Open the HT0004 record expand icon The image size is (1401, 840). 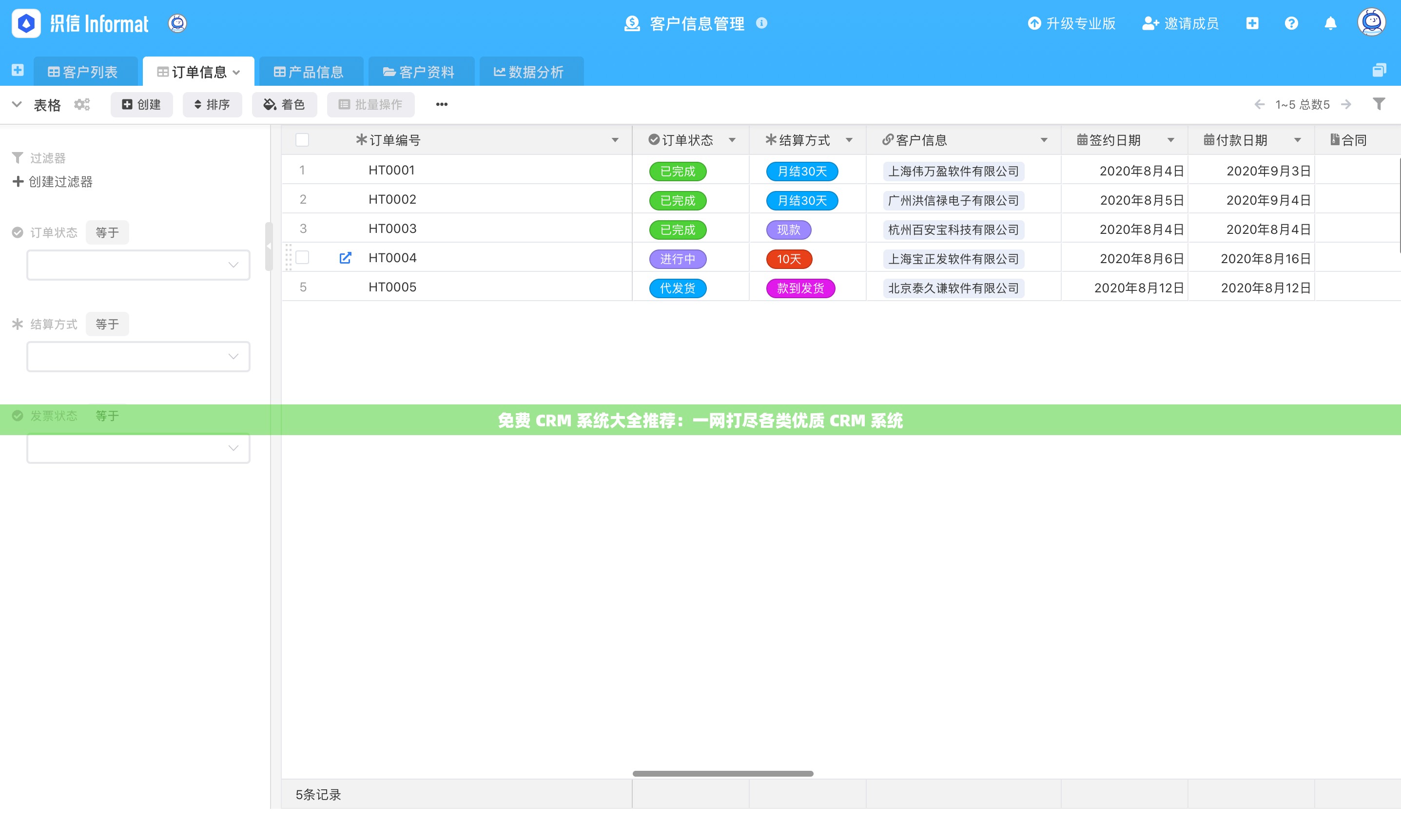345,258
